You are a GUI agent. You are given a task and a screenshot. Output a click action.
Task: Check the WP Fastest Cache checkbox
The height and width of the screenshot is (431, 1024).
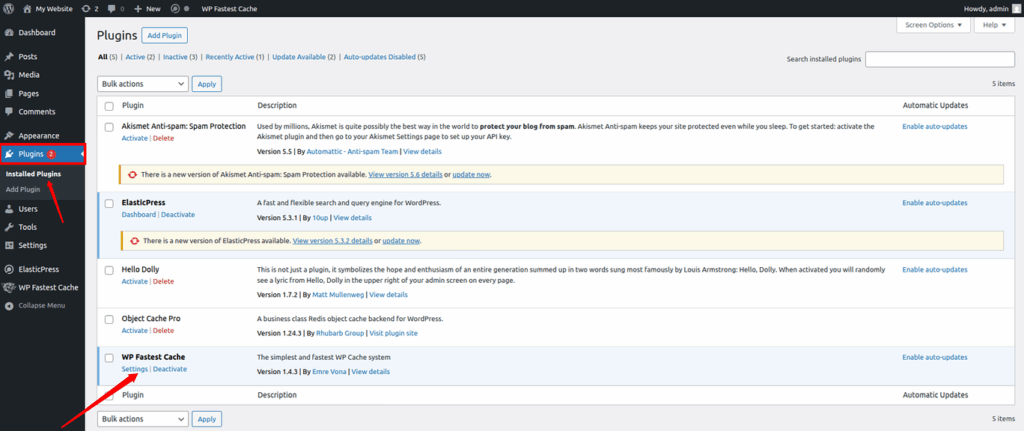(109, 358)
